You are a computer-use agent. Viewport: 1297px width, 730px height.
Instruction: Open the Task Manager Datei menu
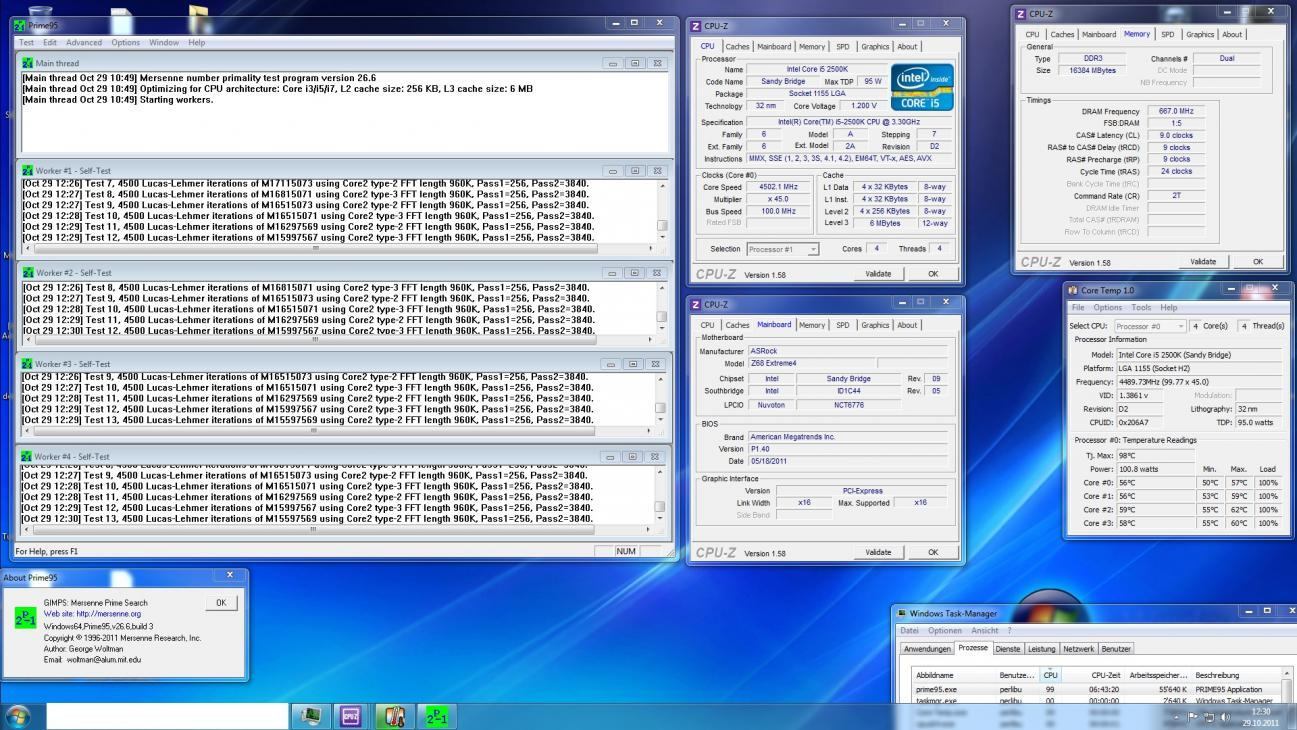point(909,631)
